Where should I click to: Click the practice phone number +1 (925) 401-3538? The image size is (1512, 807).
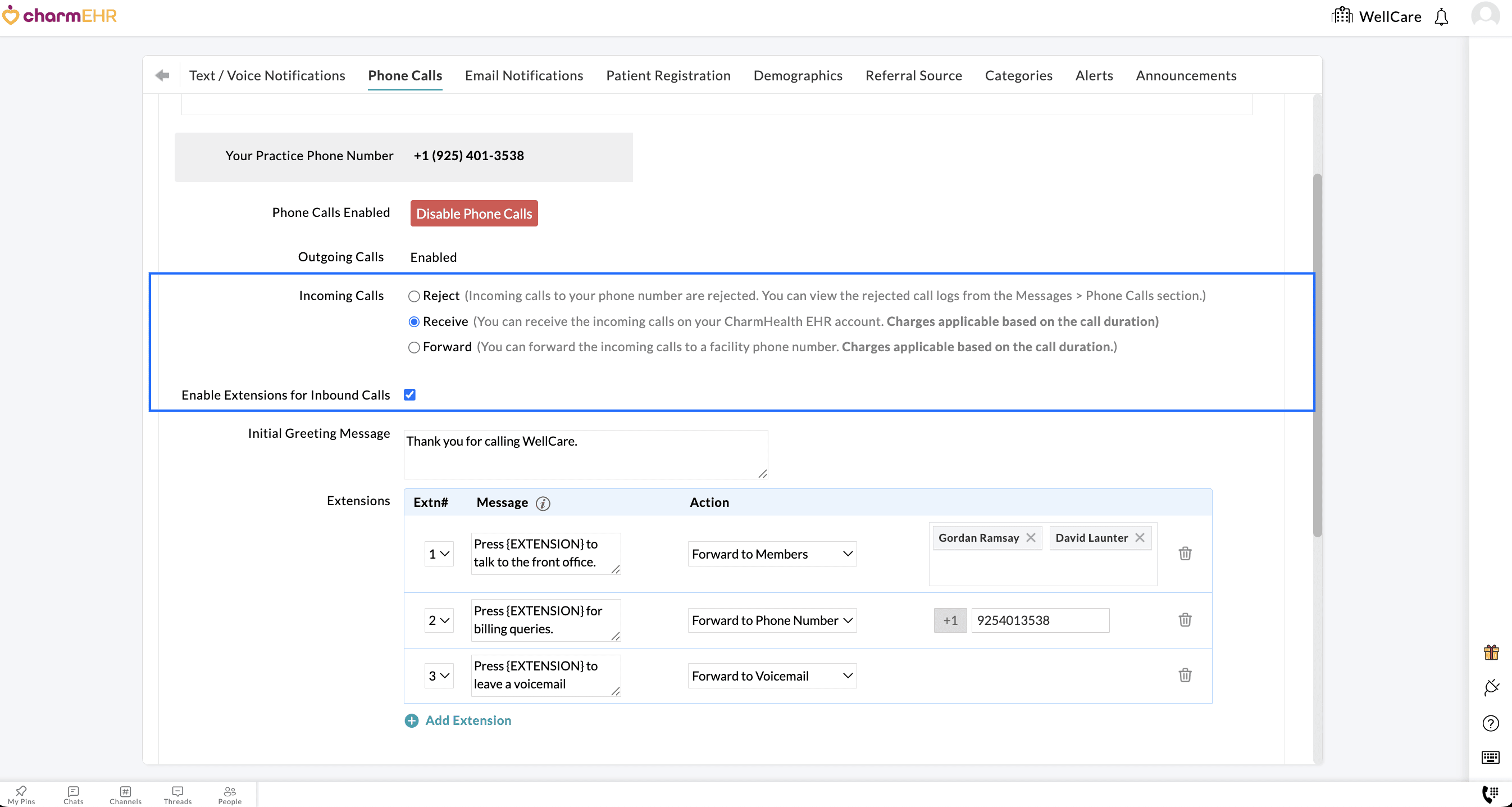point(469,156)
